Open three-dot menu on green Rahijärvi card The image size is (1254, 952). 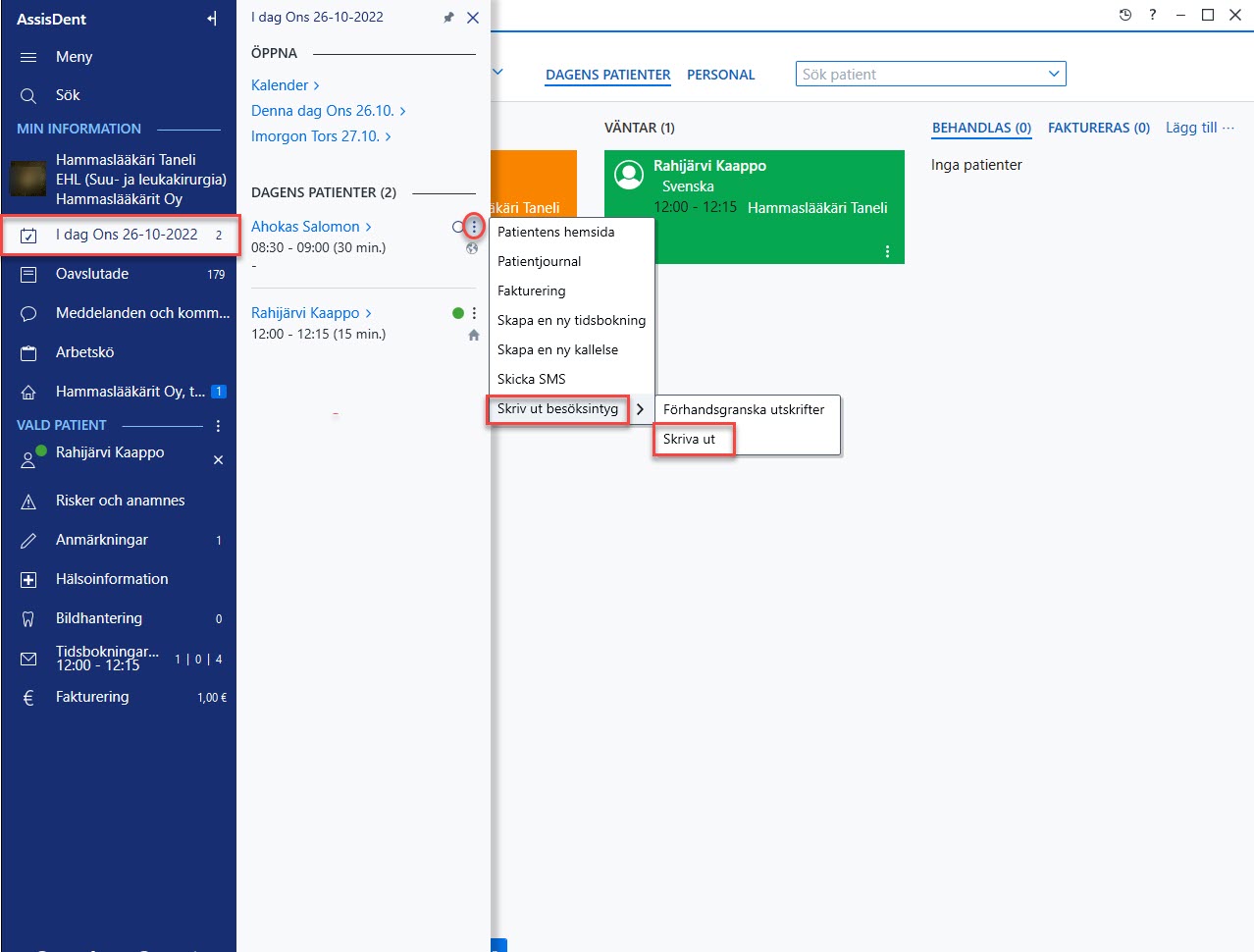pos(887,251)
